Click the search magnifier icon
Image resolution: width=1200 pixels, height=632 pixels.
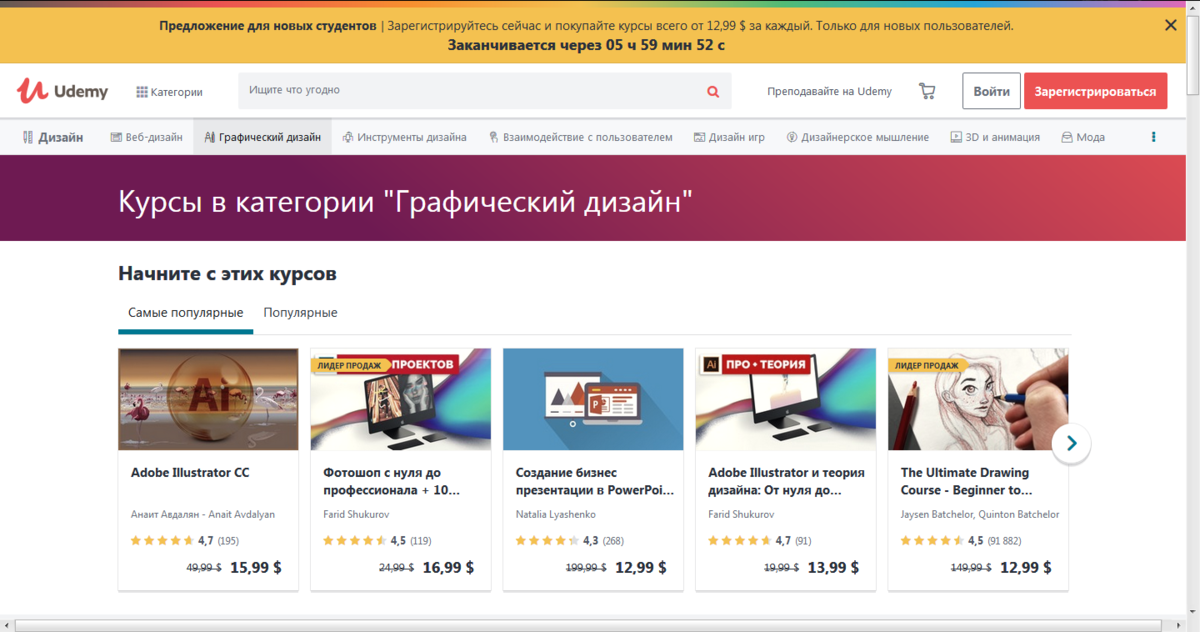coord(712,91)
